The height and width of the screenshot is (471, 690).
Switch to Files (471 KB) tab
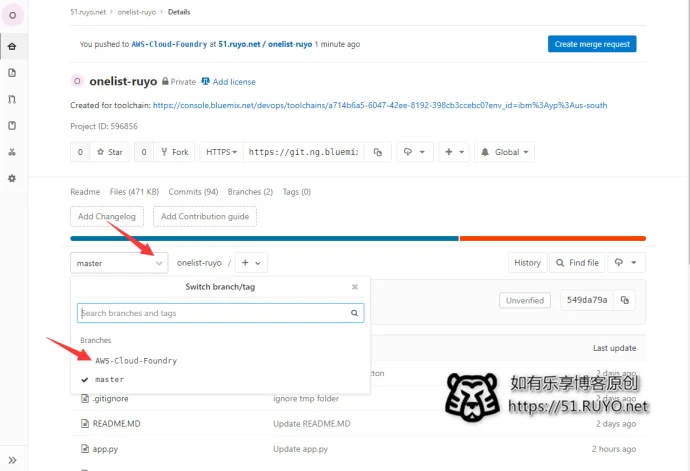click(x=134, y=192)
